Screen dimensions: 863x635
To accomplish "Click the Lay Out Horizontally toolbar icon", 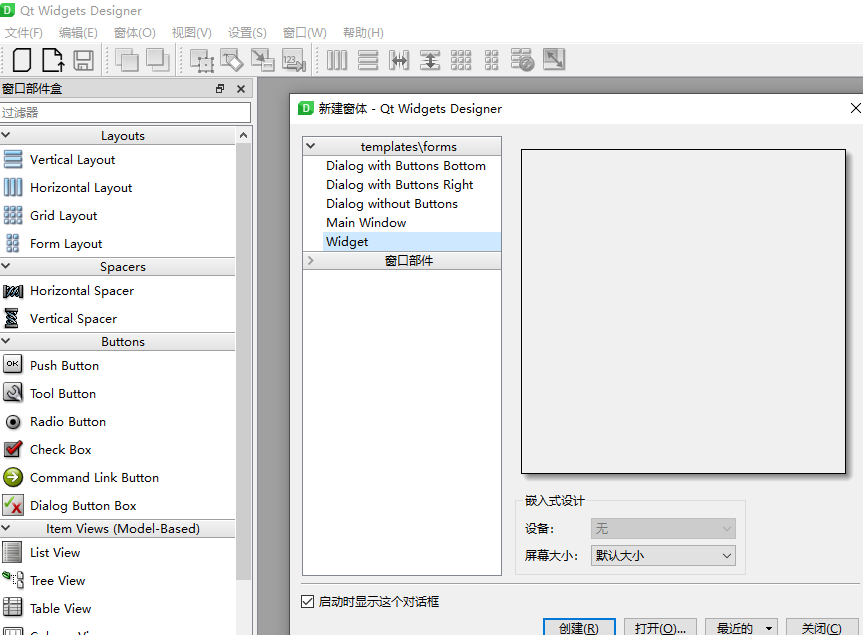I will (337, 60).
